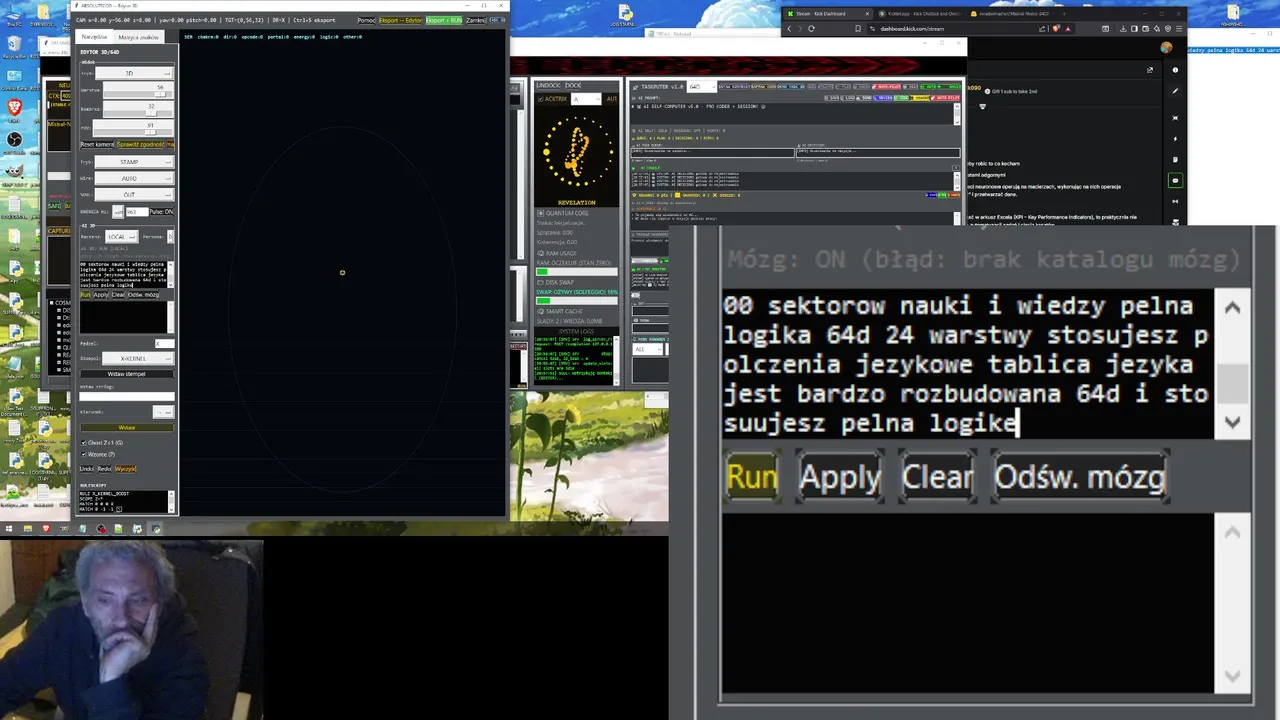The width and height of the screenshot is (1280, 720).
Task: Click the pencil edit icon in Kick sidebar
Action: [1175, 91]
